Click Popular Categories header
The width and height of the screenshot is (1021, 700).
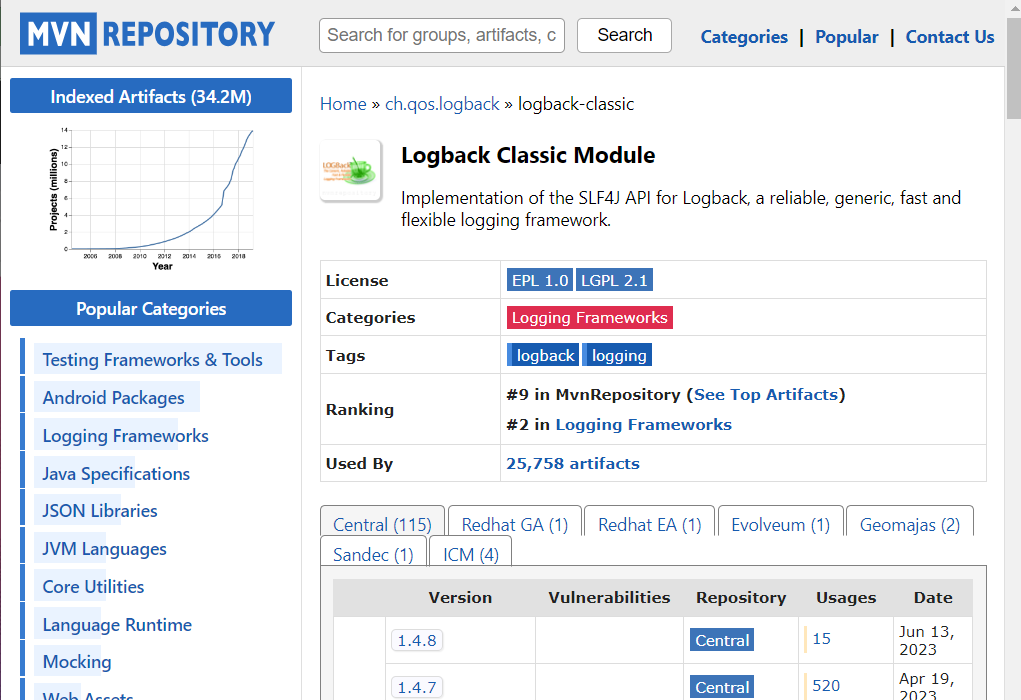[x=151, y=308]
